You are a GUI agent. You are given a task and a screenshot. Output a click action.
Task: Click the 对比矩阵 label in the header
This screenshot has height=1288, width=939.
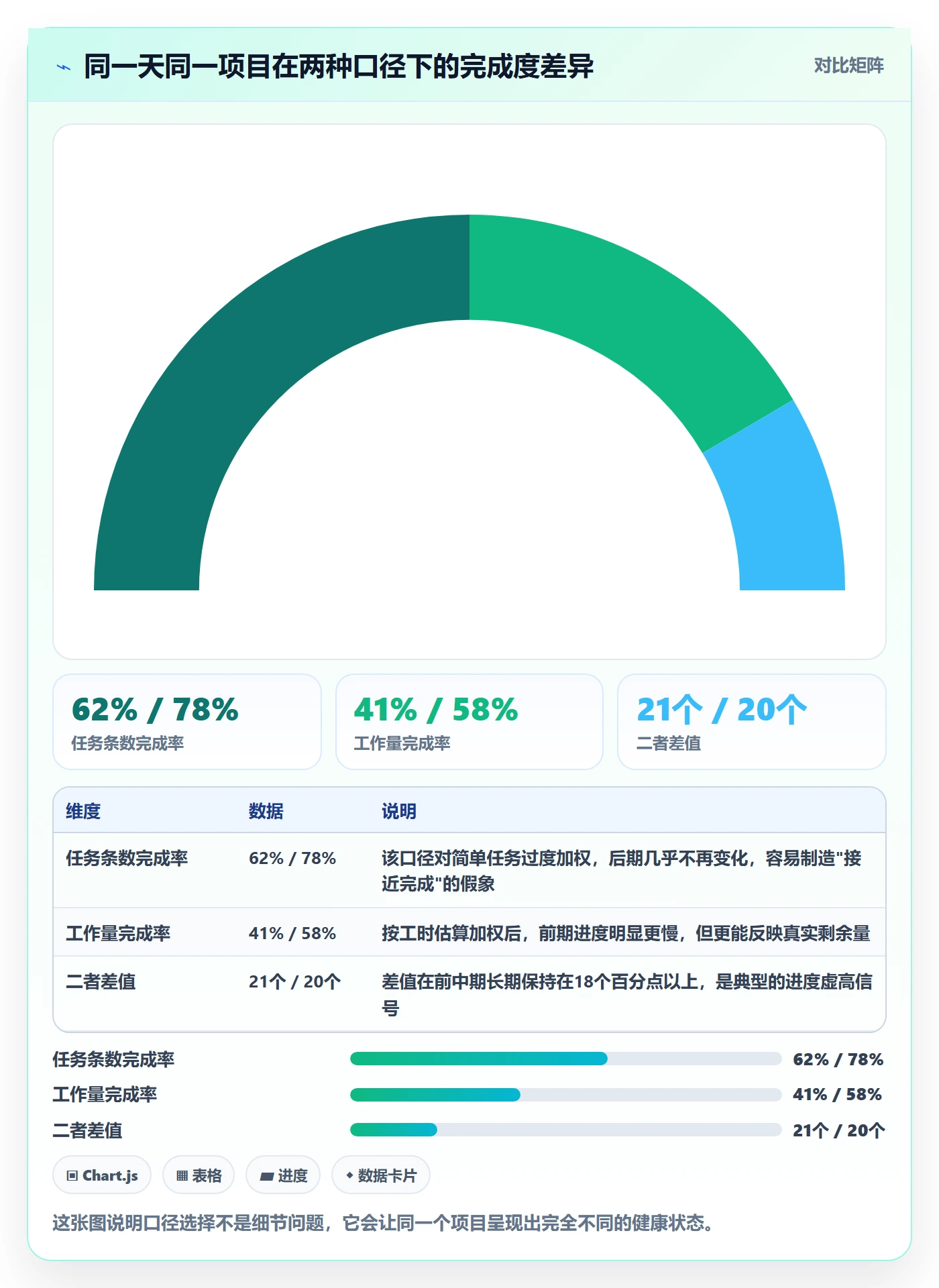click(848, 66)
